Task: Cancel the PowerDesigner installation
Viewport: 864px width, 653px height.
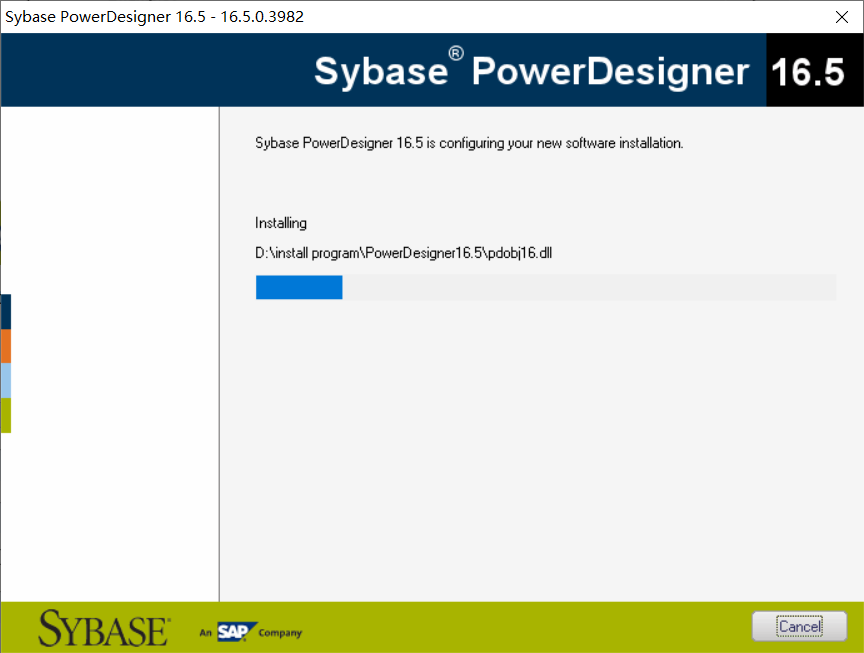Action: (x=799, y=626)
